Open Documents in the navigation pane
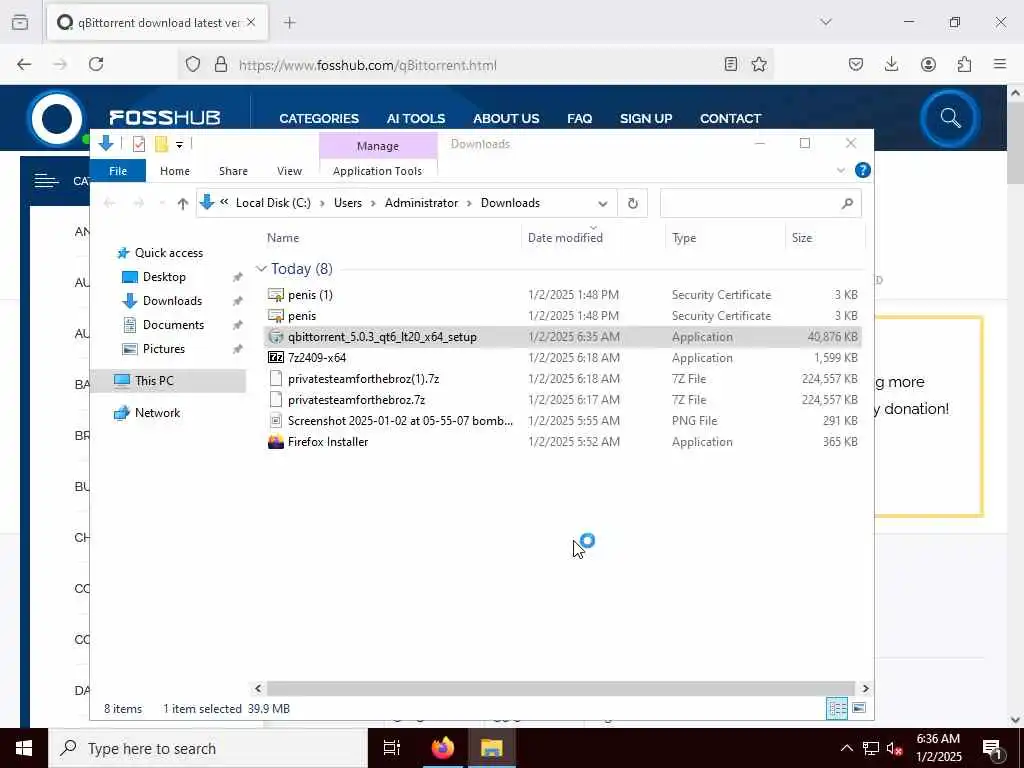Image resolution: width=1024 pixels, height=768 pixels. 173,325
